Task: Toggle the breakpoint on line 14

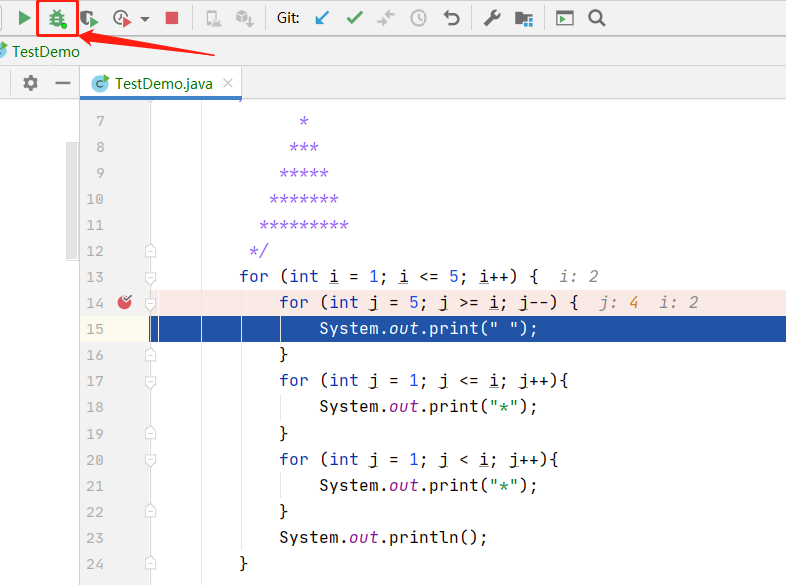Action: 124,302
